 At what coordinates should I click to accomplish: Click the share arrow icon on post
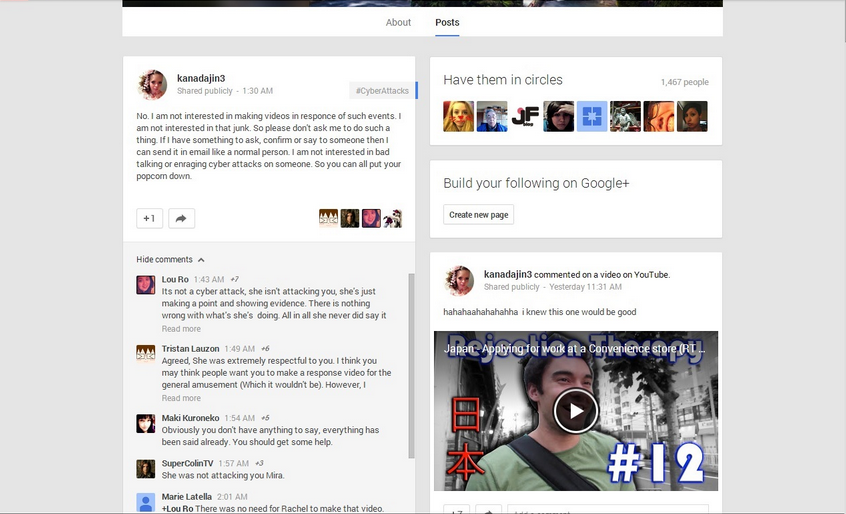pos(181,218)
